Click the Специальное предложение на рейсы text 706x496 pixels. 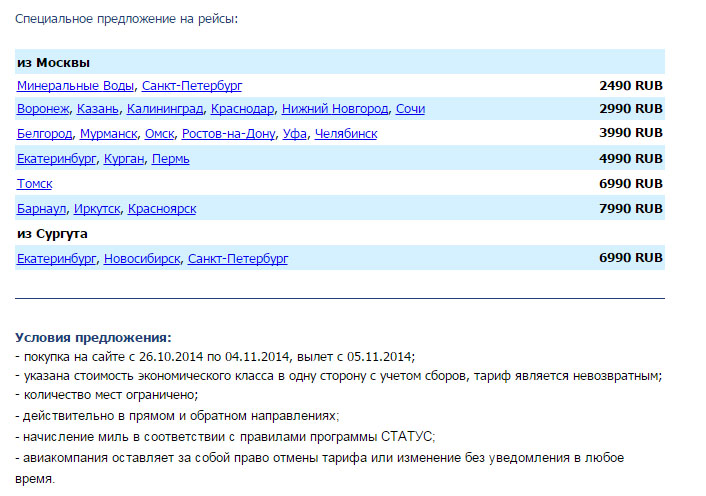tap(127, 19)
